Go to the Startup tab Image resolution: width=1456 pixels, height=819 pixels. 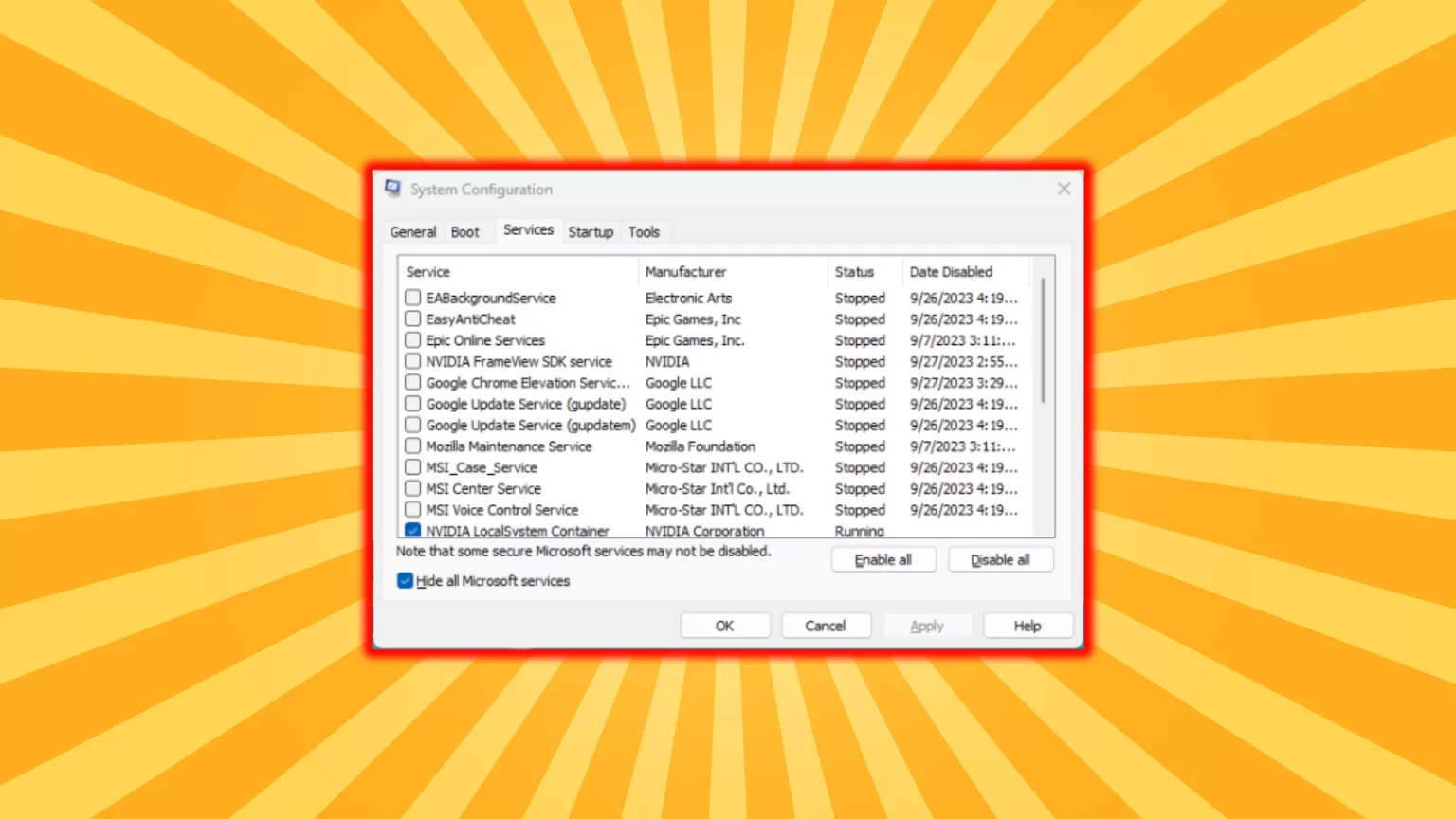tap(591, 231)
